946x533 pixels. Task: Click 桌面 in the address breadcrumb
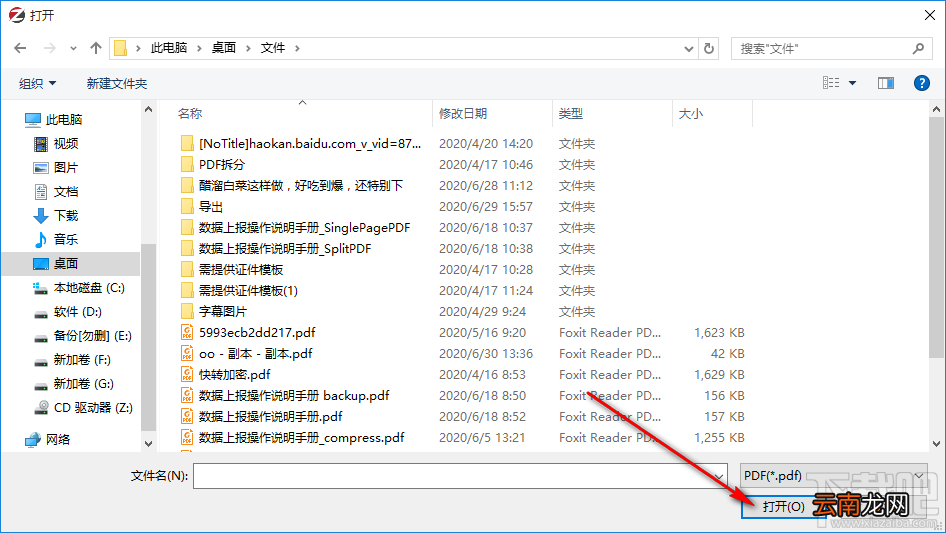click(224, 48)
